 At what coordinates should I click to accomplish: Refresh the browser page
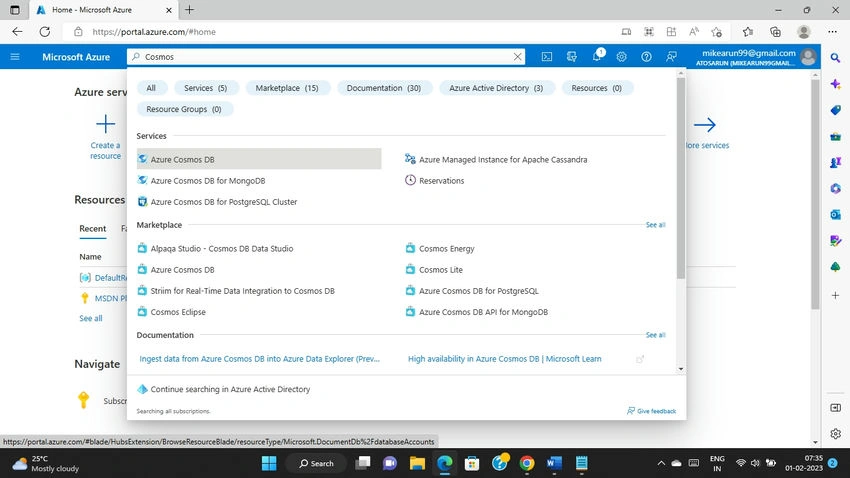44,31
